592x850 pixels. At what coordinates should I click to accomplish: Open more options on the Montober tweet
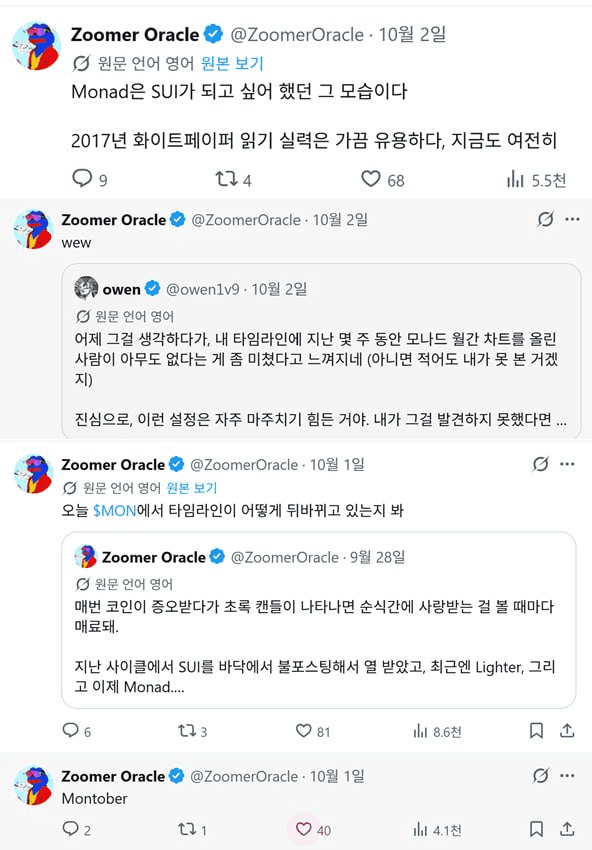point(567,775)
